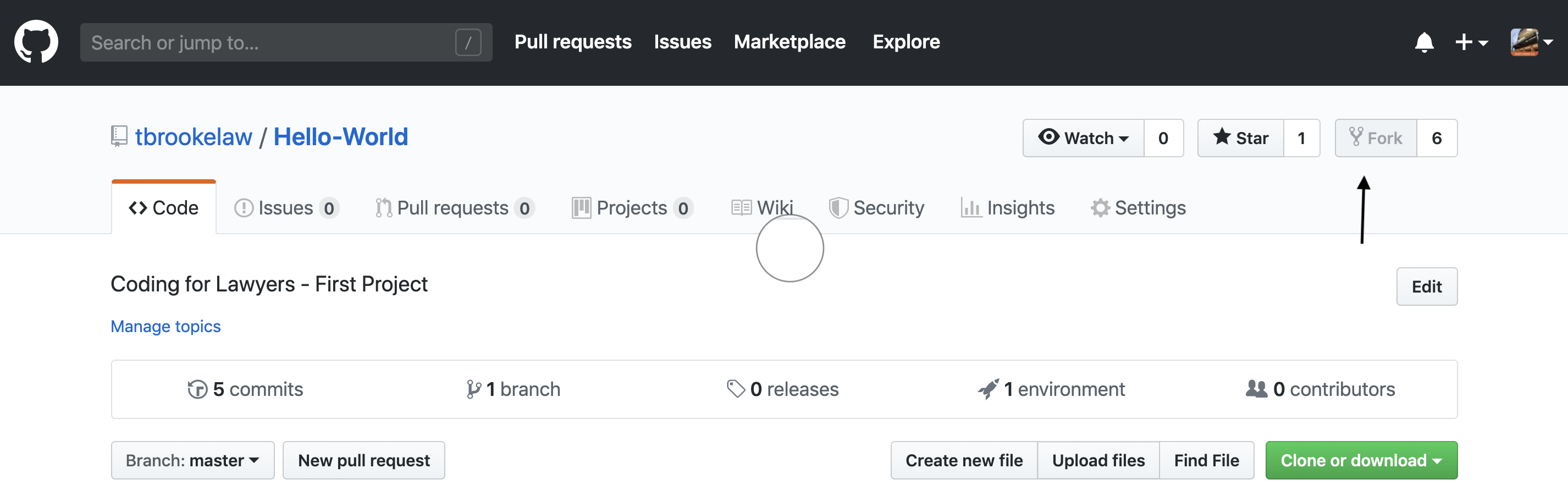Open the notifications bell
The width and height of the screenshot is (1568, 485).
[1424, 42]
